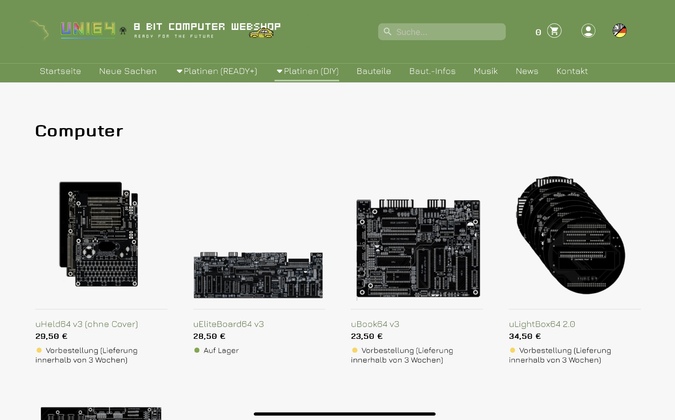This screenshot has width=675, height=420.
Task: Click the UNI64 logo
Action: 88,29
